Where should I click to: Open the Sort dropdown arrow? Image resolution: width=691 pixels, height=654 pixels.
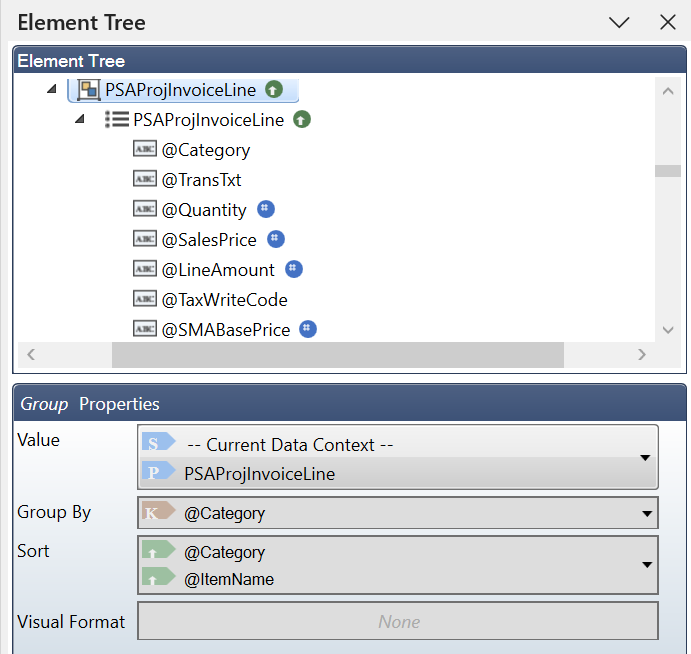pyautogui.click(x=645, y=565)
